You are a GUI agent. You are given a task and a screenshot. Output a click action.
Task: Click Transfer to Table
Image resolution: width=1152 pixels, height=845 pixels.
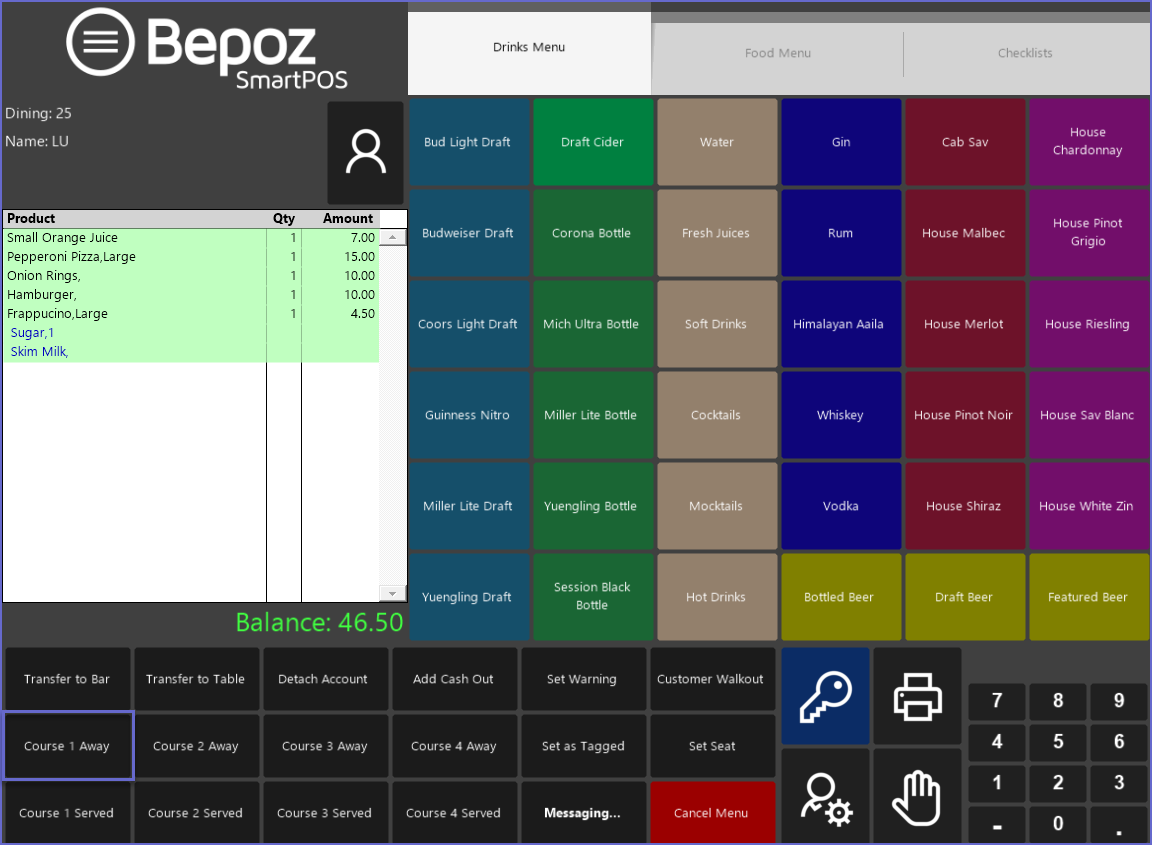195,679
